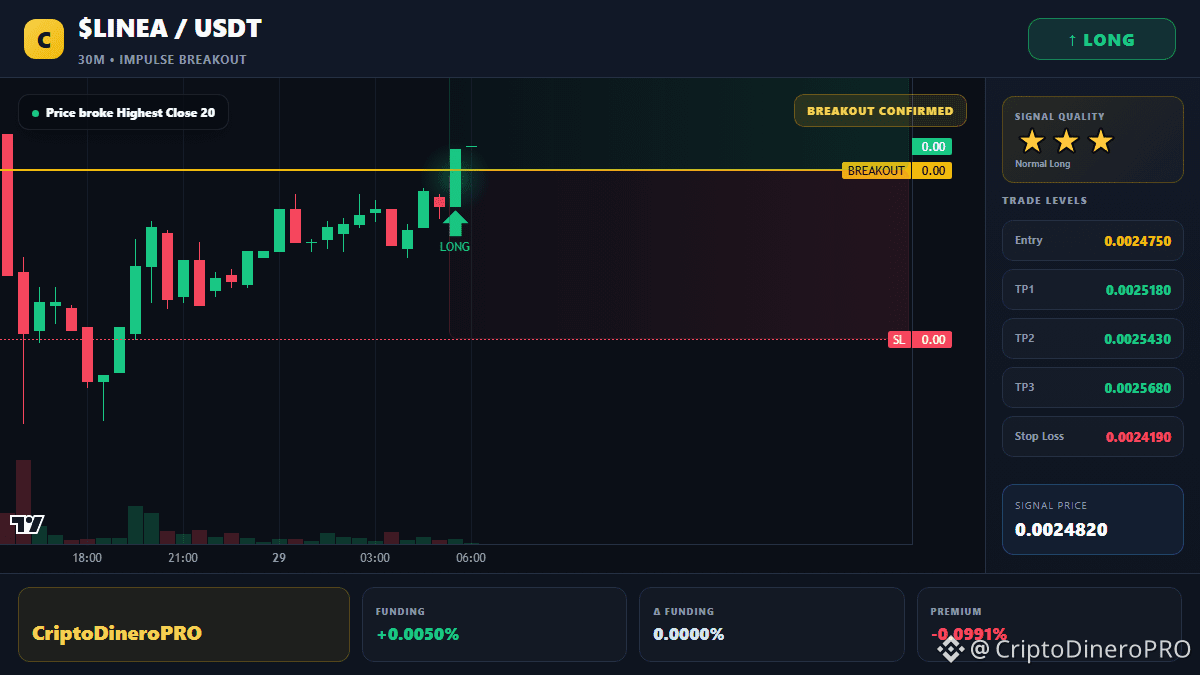Click the 30M • IMPULSE BREAKOUT subtitle
Viewport: 1200px width, 675px height.
[162, 60]
